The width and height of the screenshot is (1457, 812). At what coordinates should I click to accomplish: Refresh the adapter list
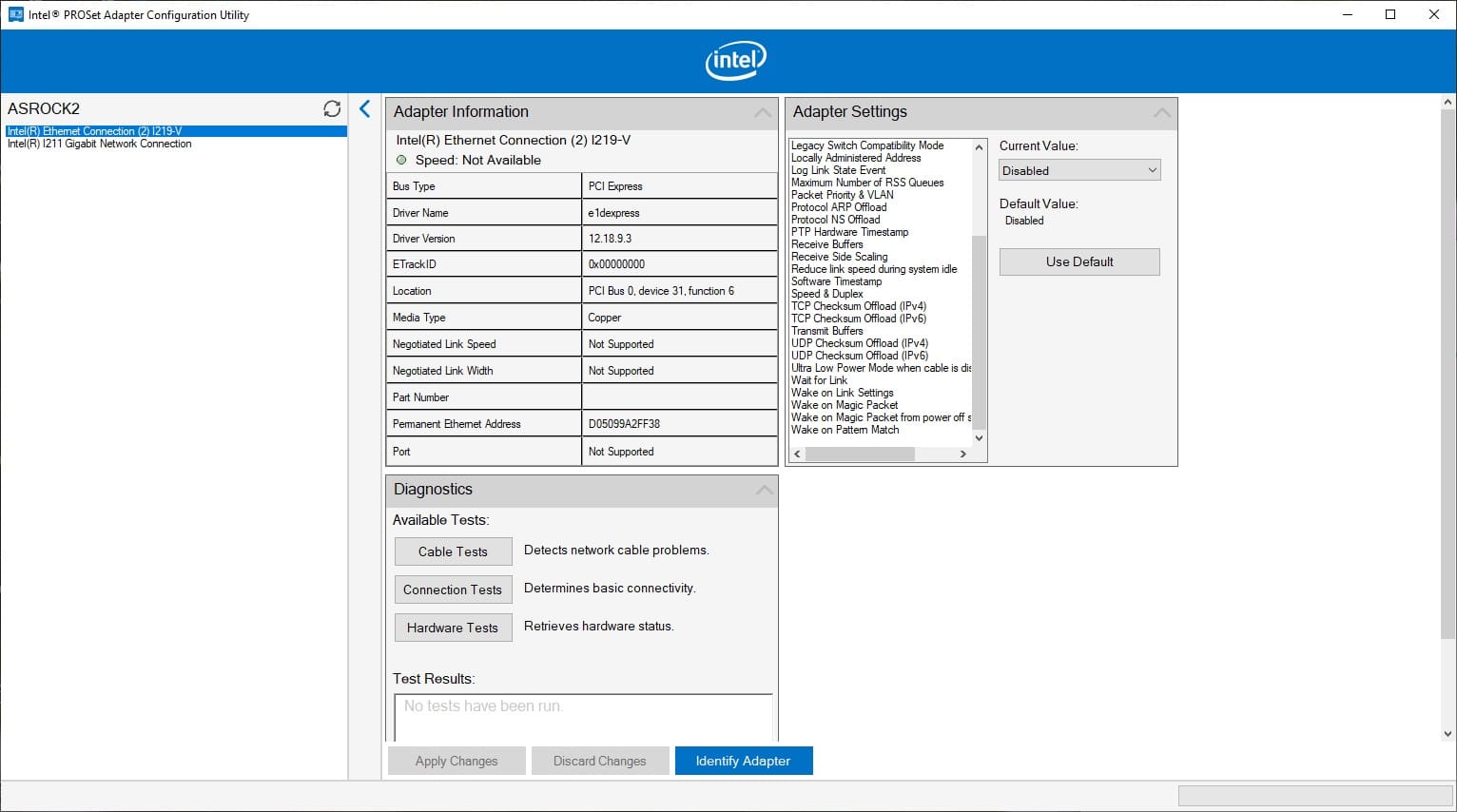coord(331,108)
